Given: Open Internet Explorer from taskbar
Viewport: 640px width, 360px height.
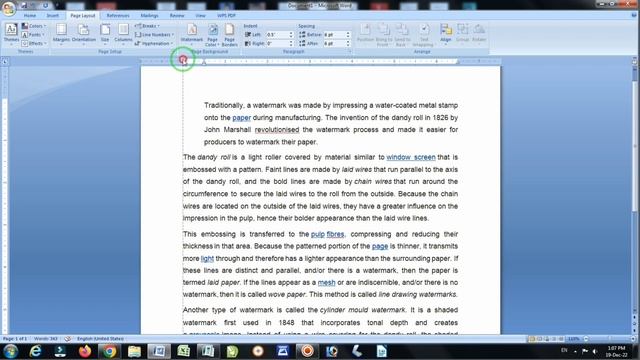Looking at the screenshot, I should coord(36,351).
